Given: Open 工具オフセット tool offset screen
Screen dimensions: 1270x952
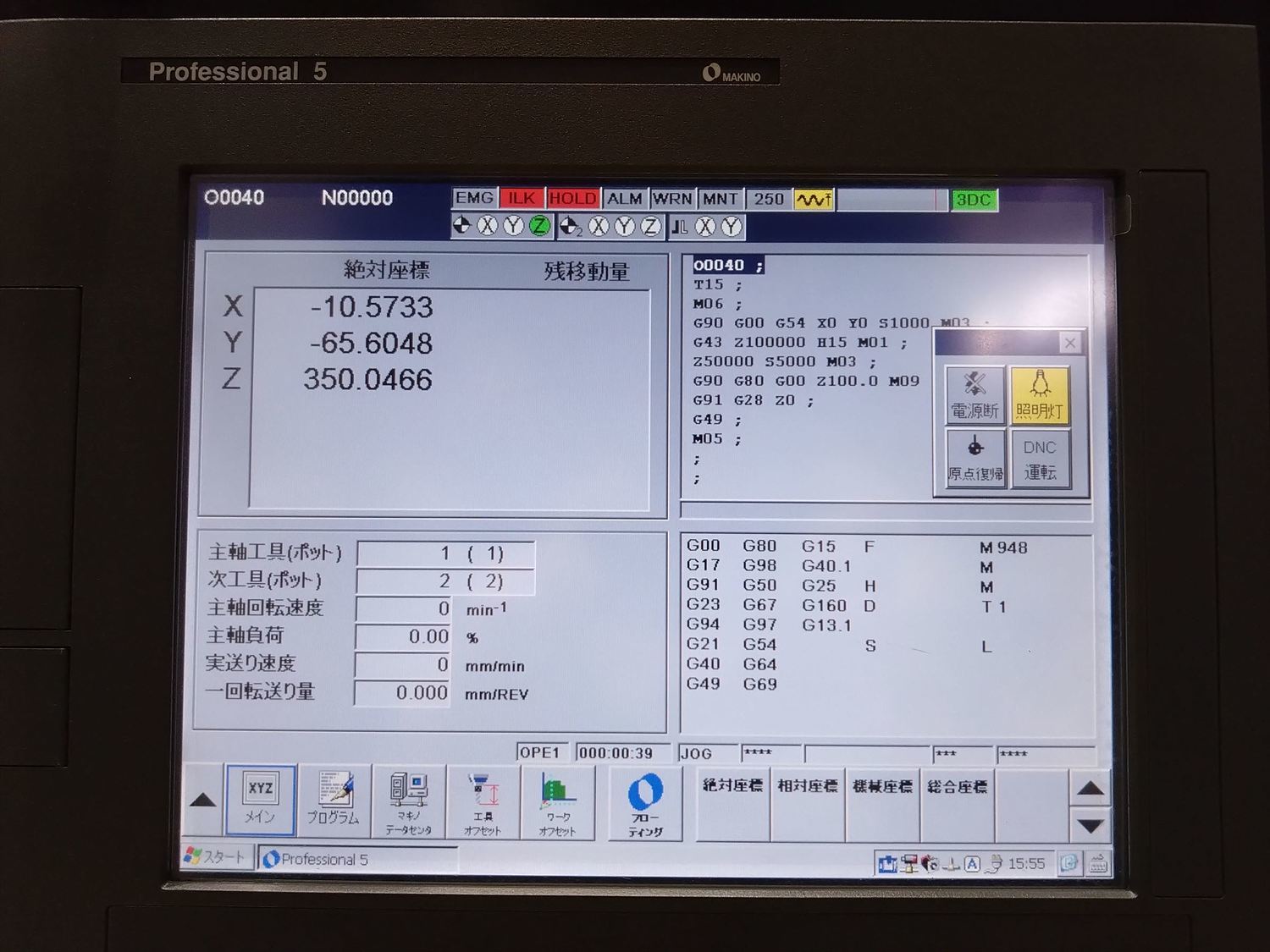Looking at the screenshot, I should (483, 802).
